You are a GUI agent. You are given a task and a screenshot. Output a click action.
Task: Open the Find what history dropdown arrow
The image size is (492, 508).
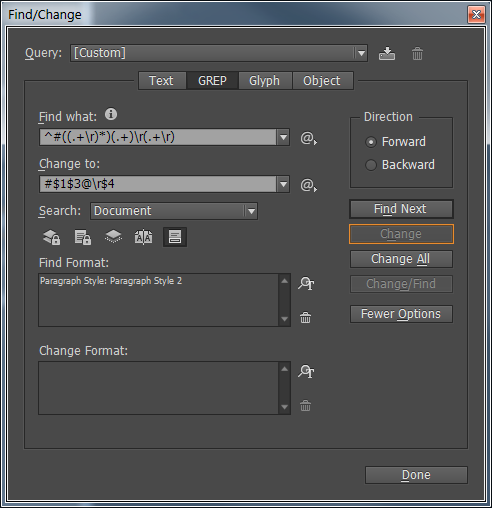283,137
